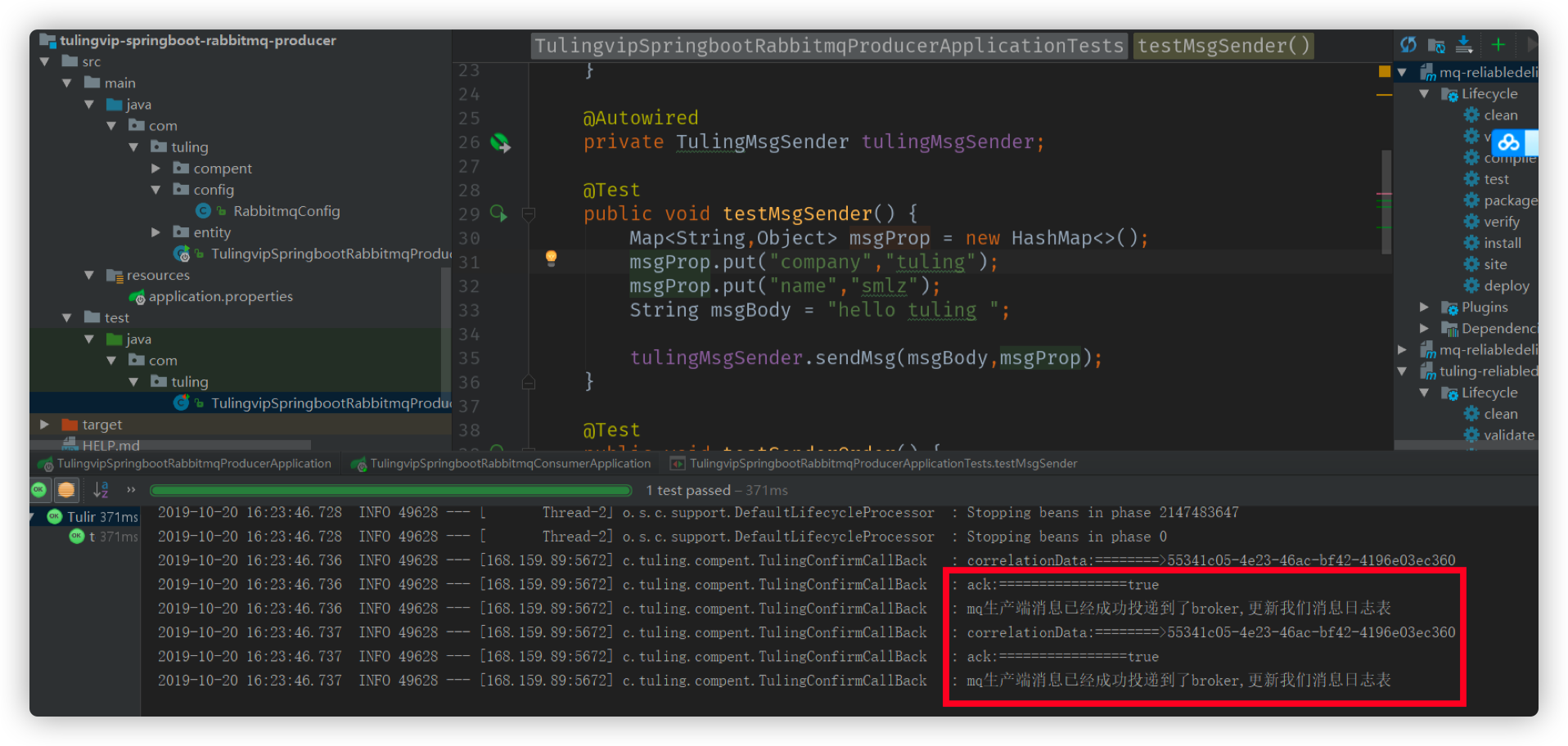Collapse the tuling-reliabled Maven project node

1402,371
